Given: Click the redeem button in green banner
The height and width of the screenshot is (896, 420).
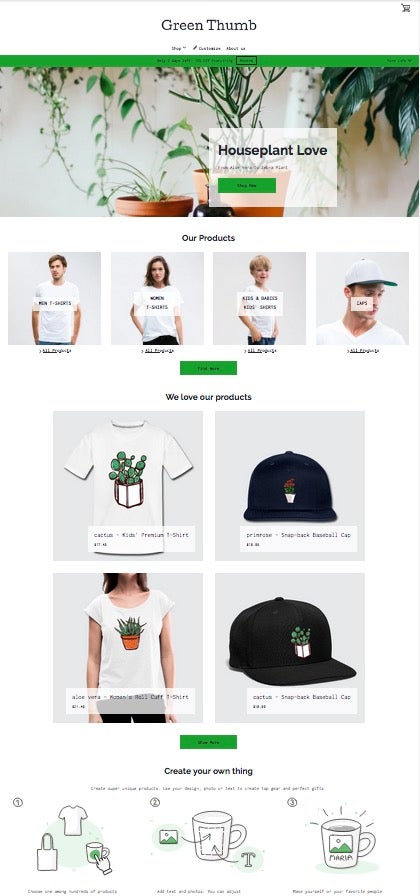Looking at the screenshot, I should (246, 61).
